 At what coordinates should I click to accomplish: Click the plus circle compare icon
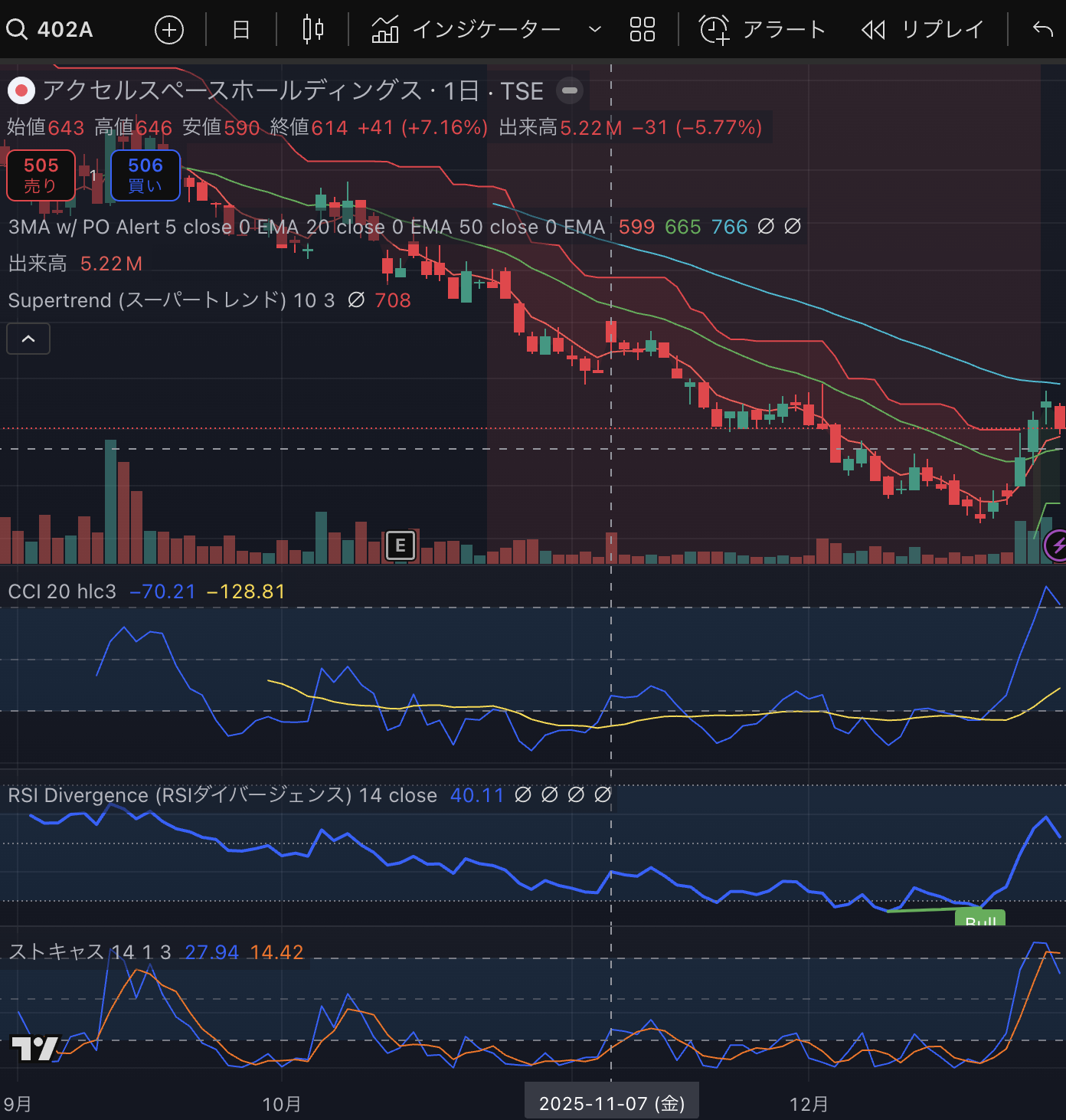[169, 30]
